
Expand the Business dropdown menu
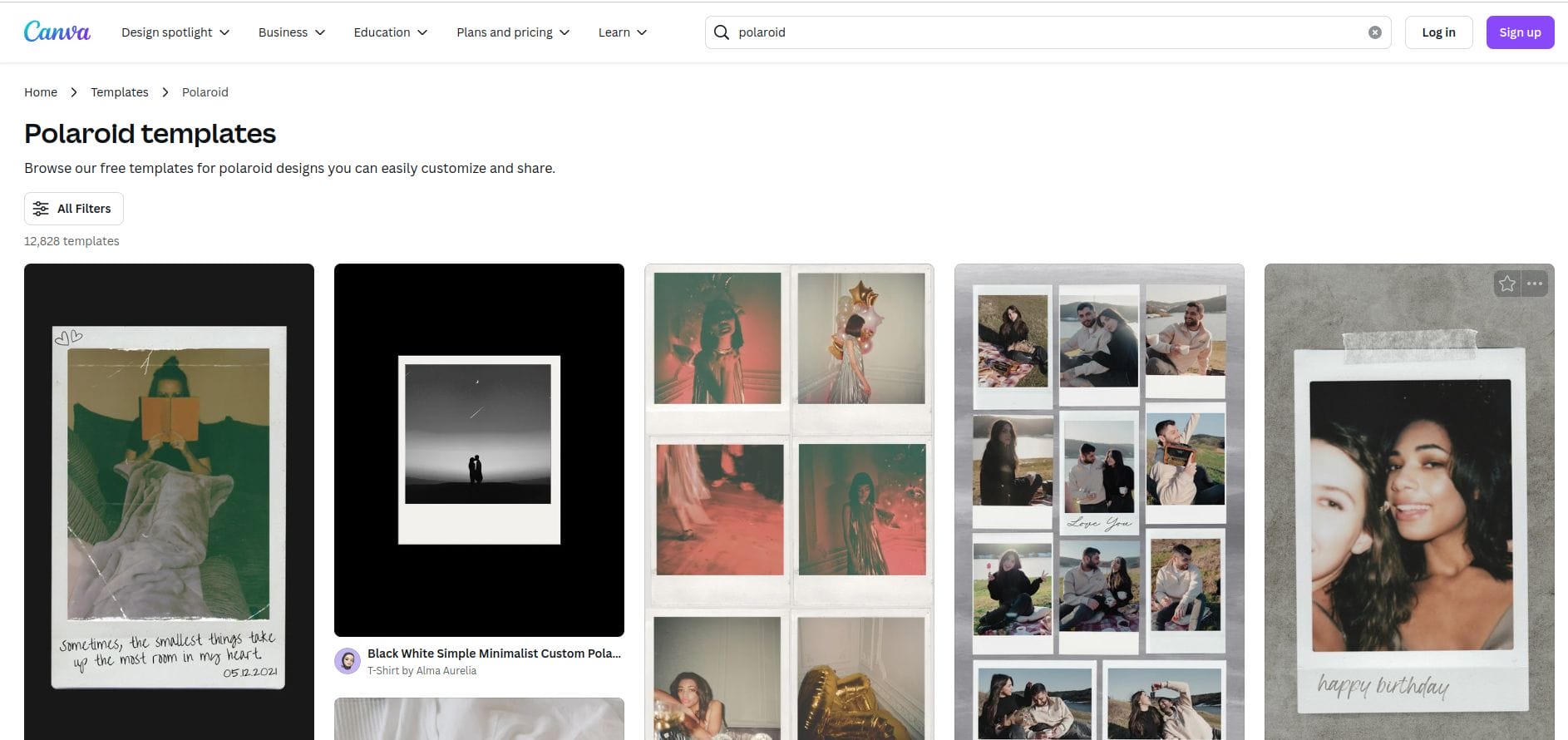pos(291,32)
